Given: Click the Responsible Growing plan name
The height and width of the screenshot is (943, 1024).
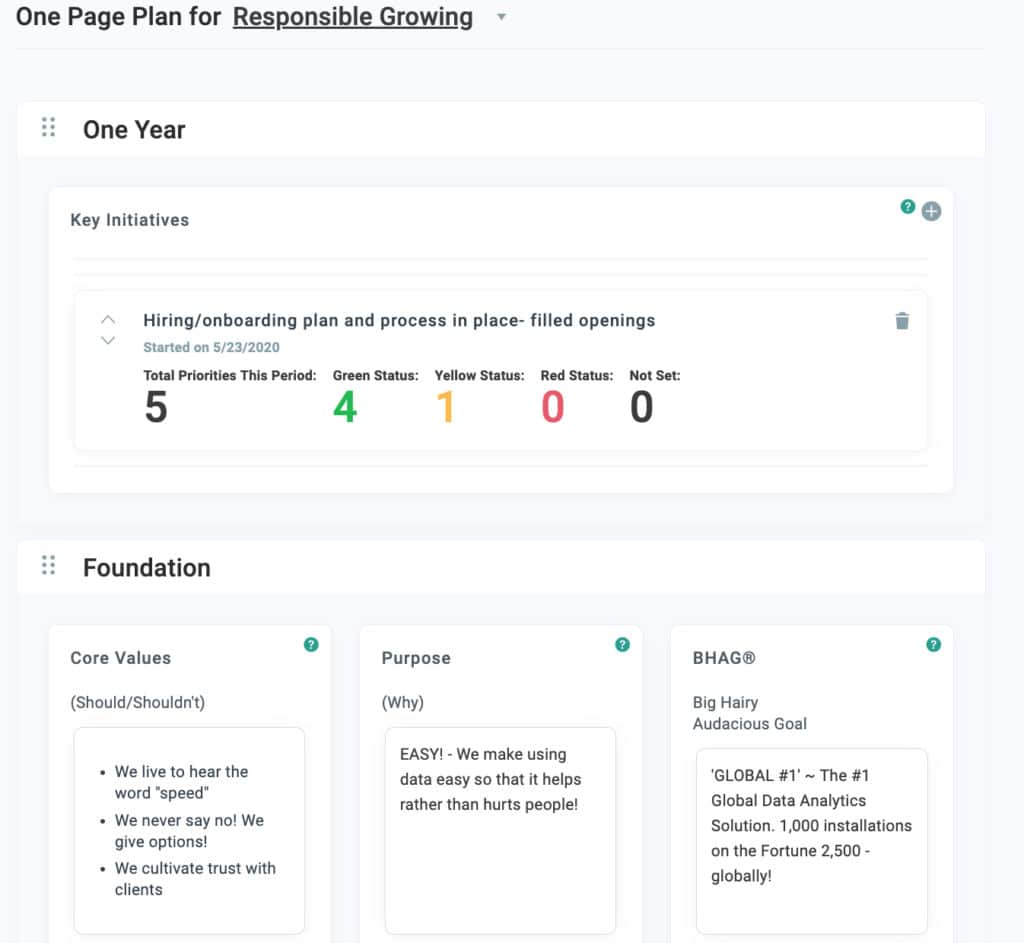Looking at the screenshot, I should point(352,17).
